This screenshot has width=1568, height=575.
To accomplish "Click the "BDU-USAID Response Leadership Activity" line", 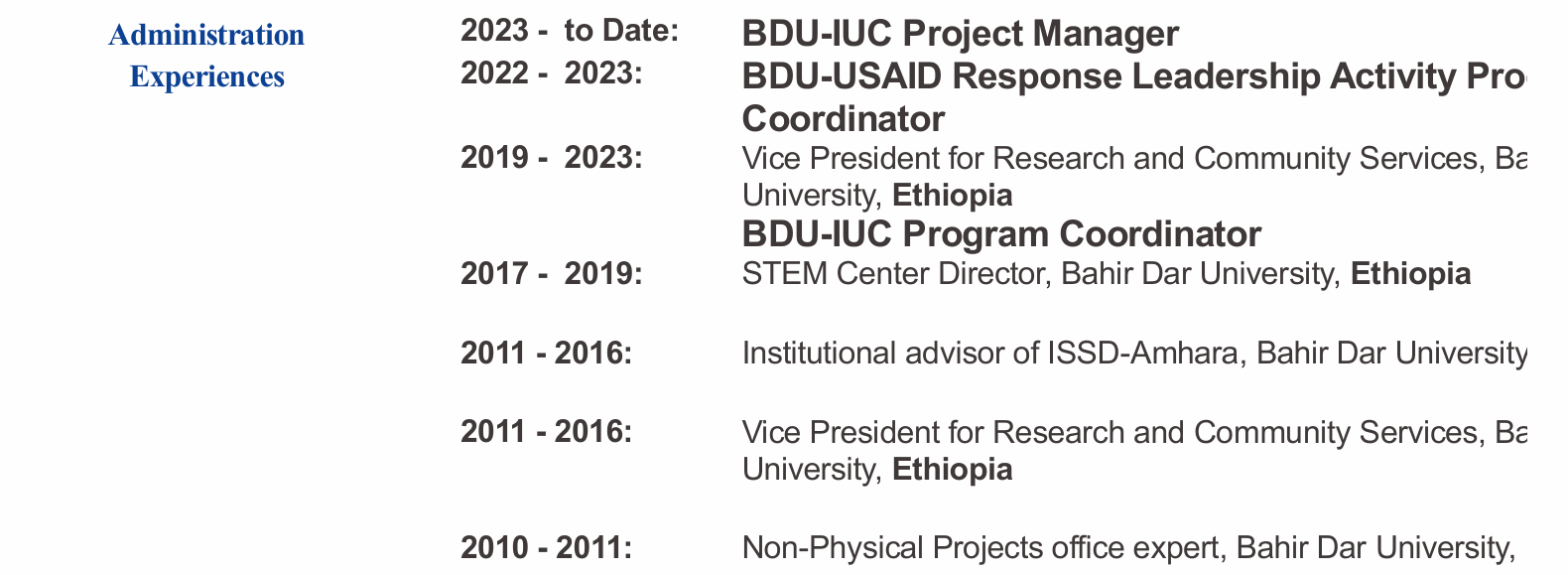I will pos(1132,76).
